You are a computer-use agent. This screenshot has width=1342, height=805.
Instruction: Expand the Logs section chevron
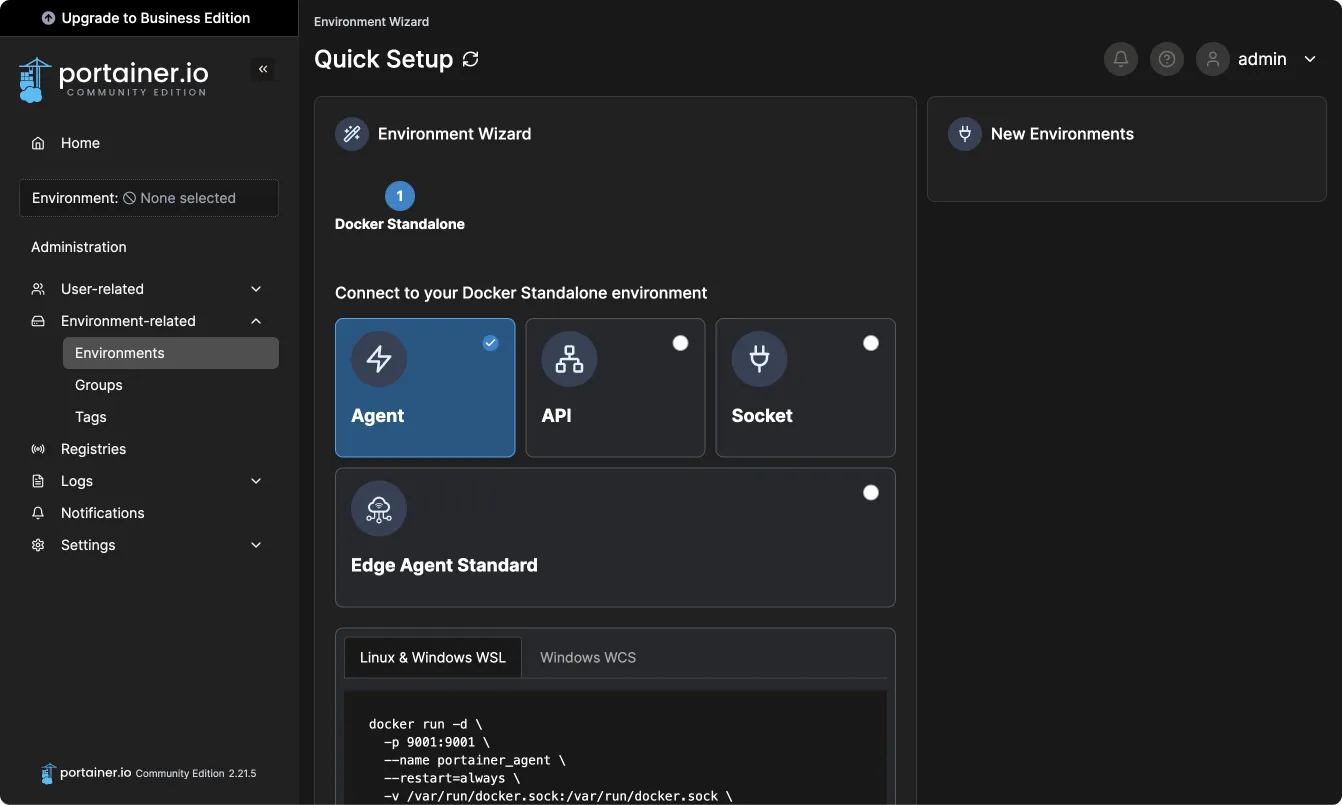(x=256, y=481)
